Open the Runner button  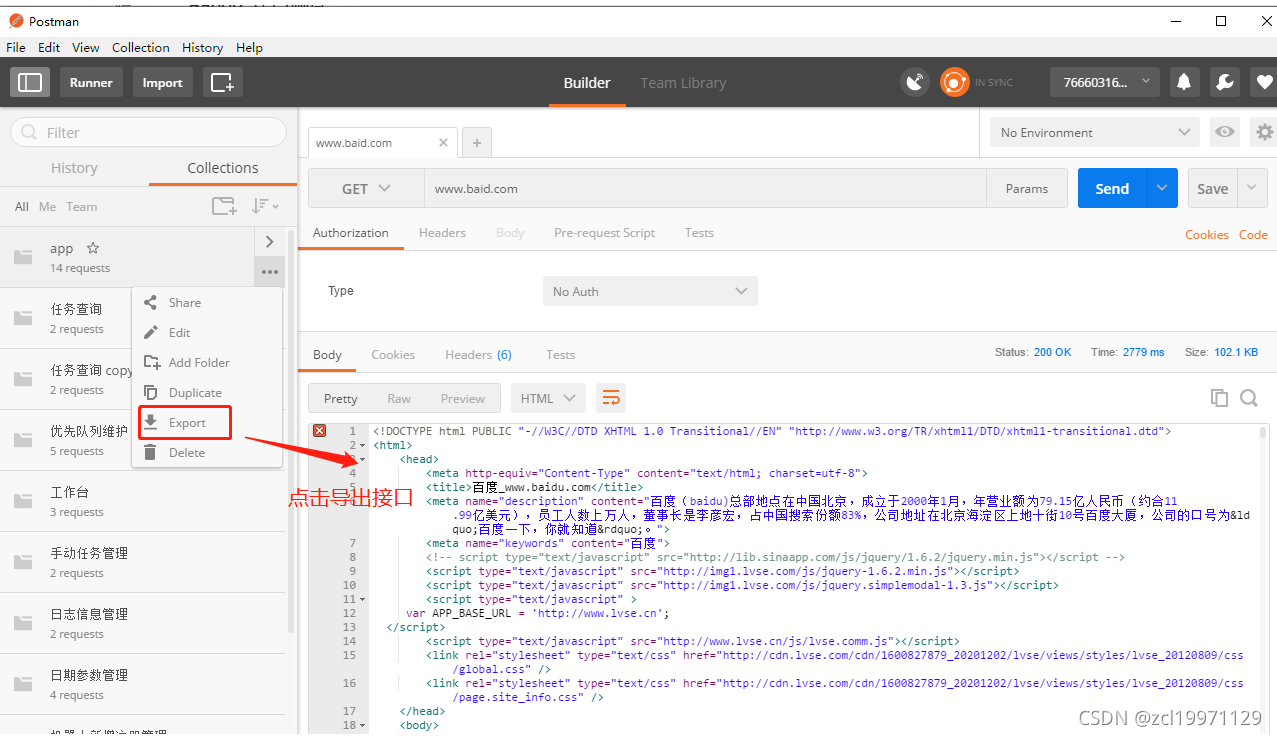pos(91,82)
